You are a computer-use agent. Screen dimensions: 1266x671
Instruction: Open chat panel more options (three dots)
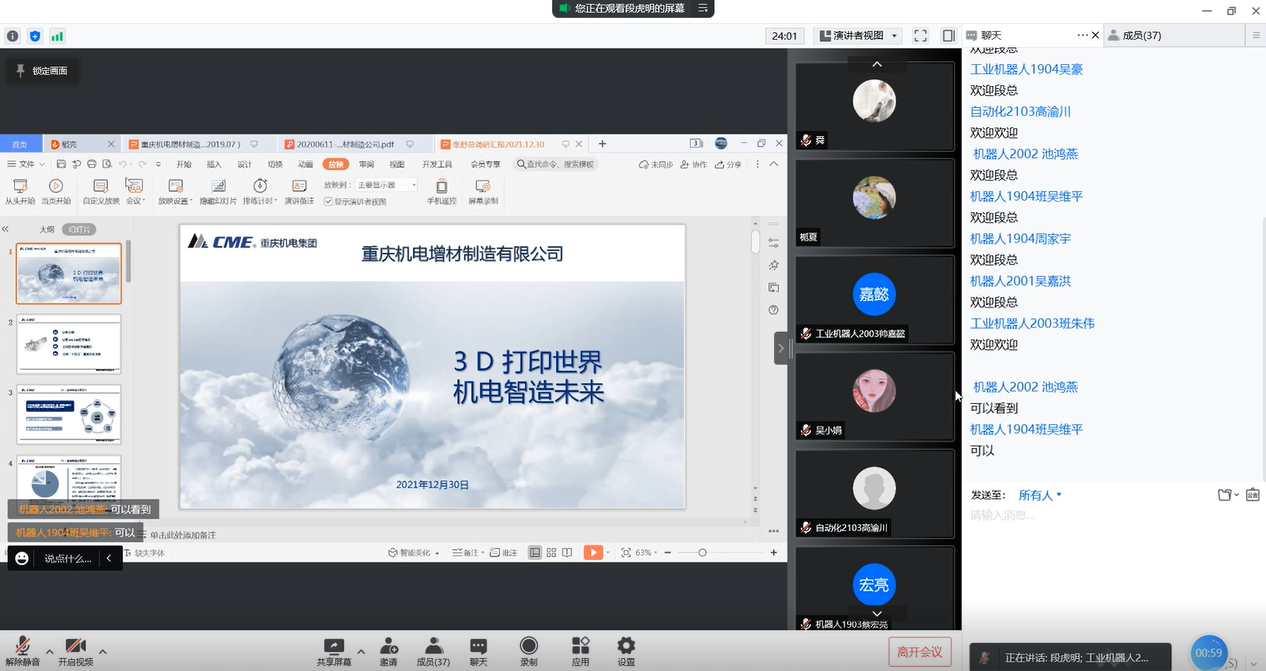click(1082, 35)
